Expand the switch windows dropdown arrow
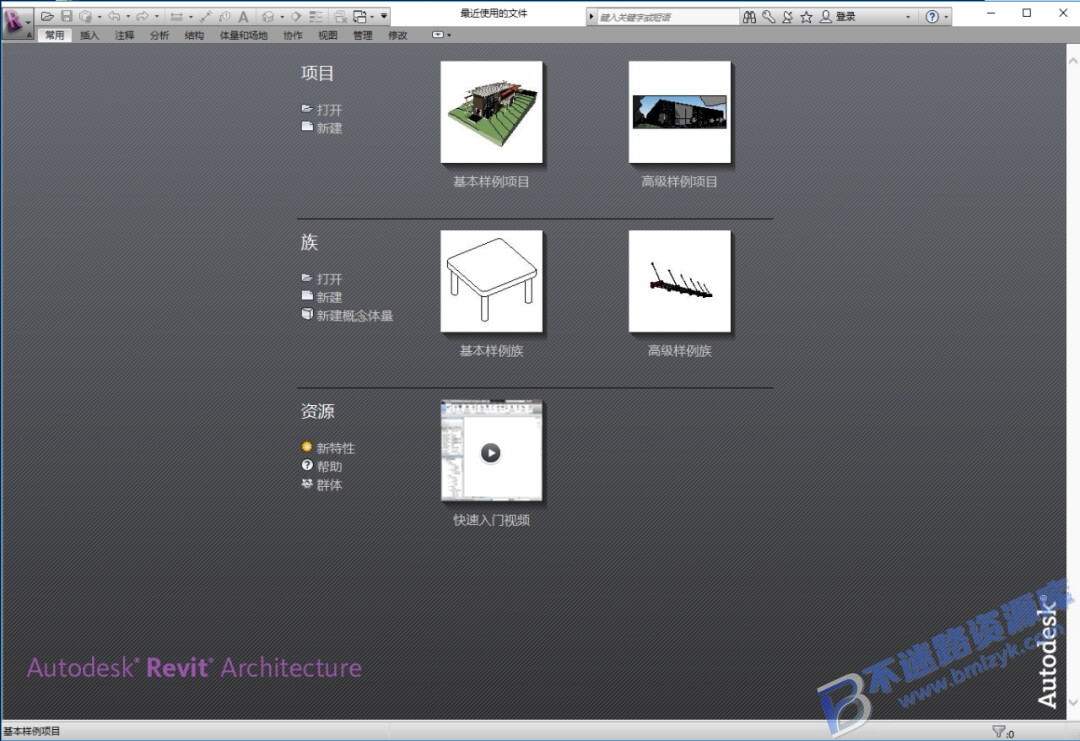This screenshot has height=741, width=1080. pos(372,16)
